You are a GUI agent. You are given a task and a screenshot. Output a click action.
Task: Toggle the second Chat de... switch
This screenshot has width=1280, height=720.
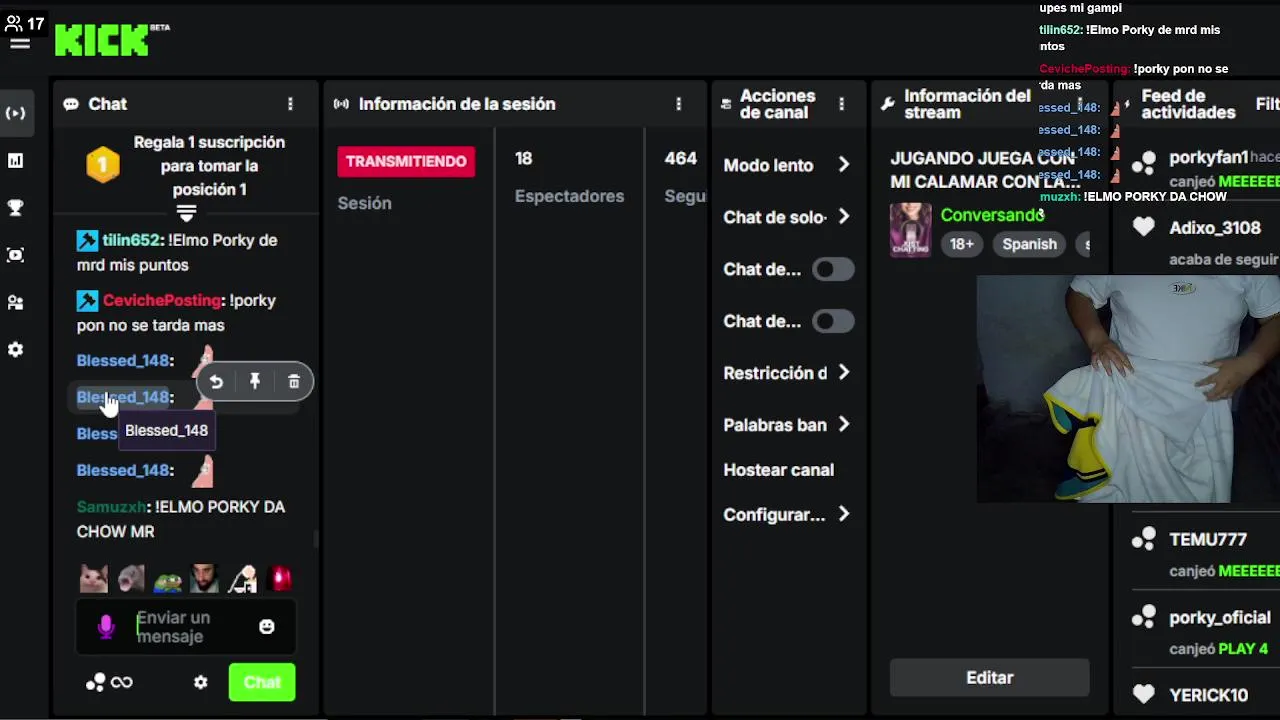[833, 321]
